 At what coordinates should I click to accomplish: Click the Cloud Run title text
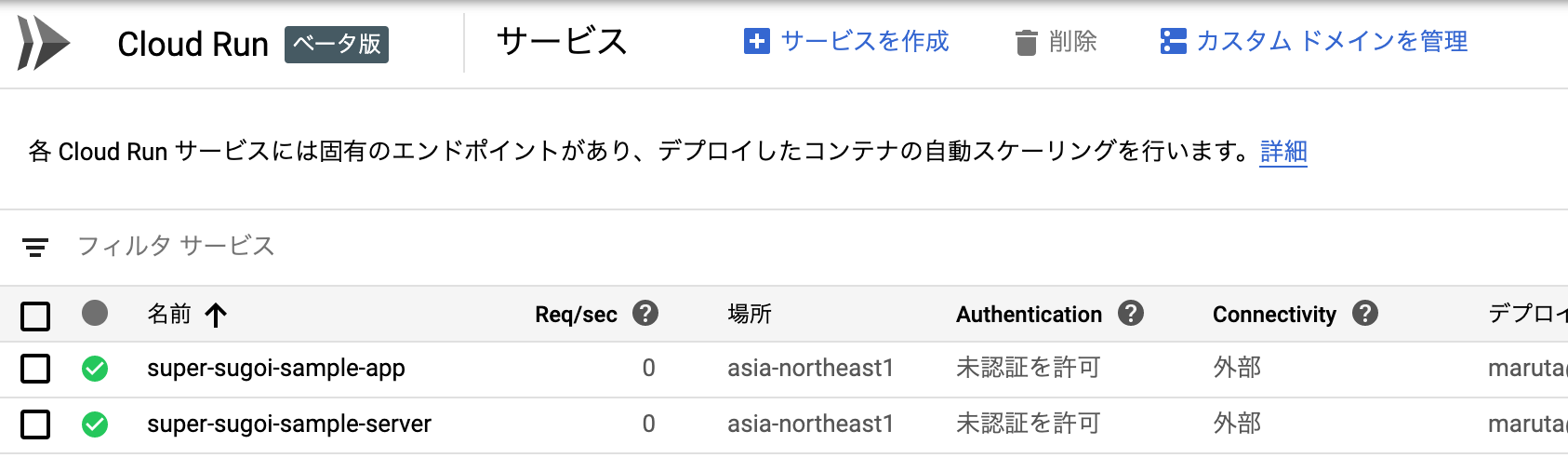coord(193,44)
